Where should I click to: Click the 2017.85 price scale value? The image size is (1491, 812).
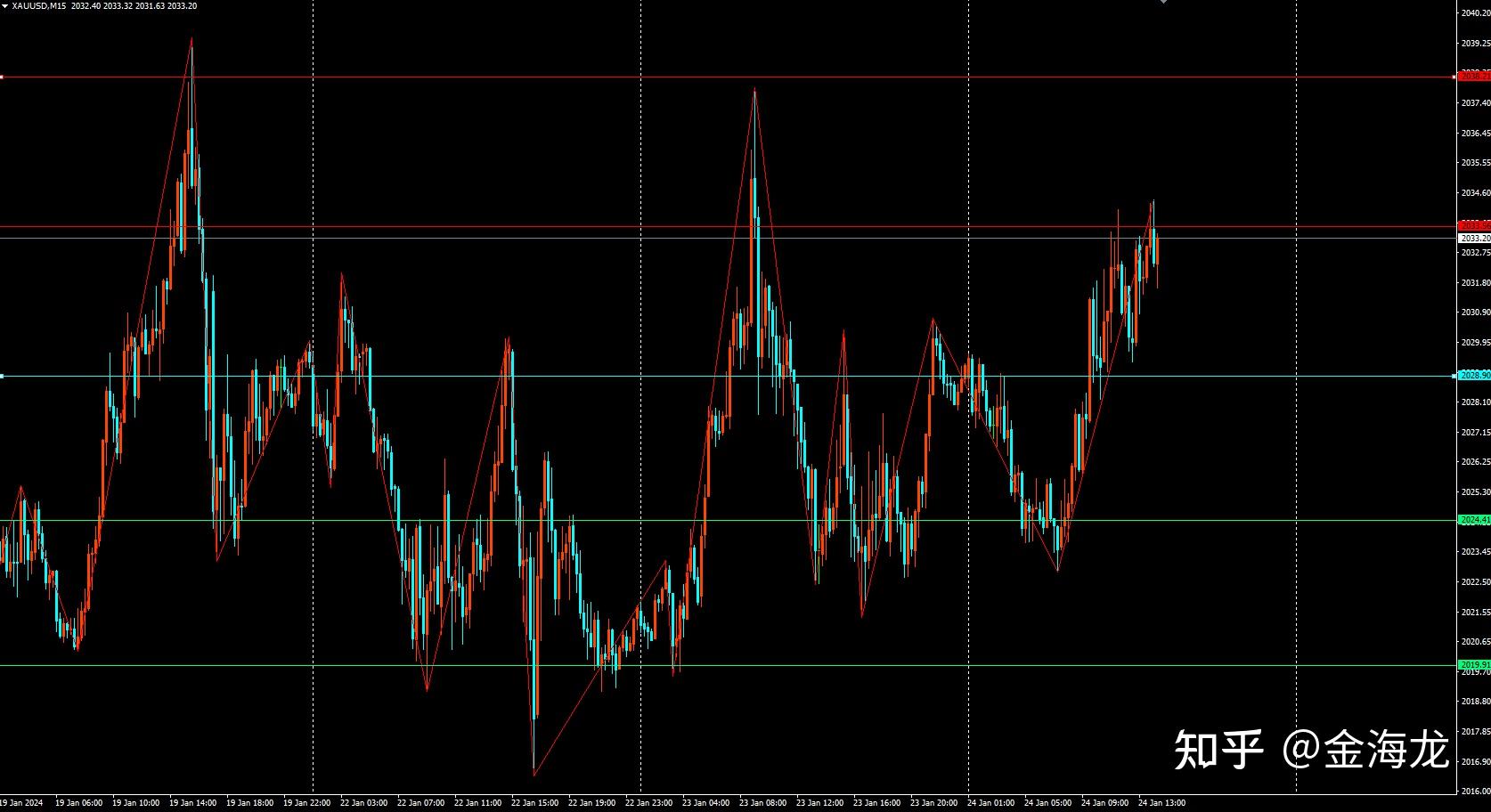point(1476,732)
